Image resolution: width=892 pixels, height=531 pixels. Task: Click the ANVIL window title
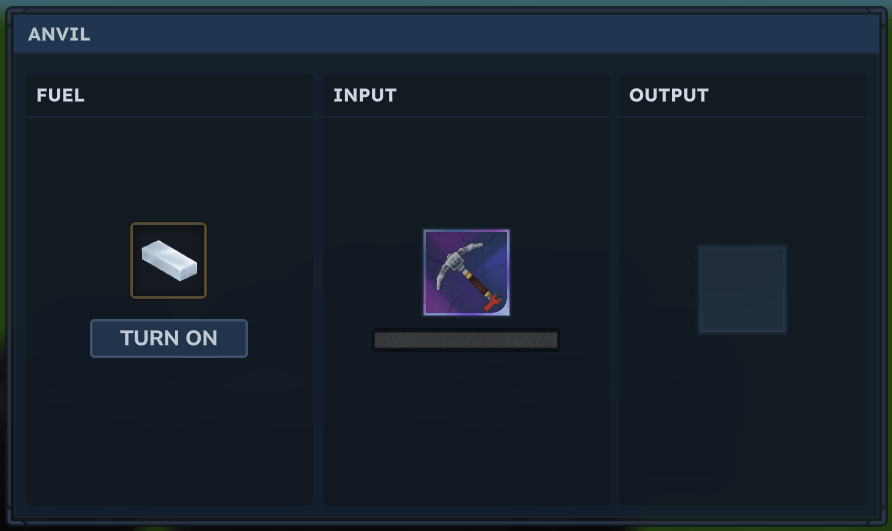(59, 35)
